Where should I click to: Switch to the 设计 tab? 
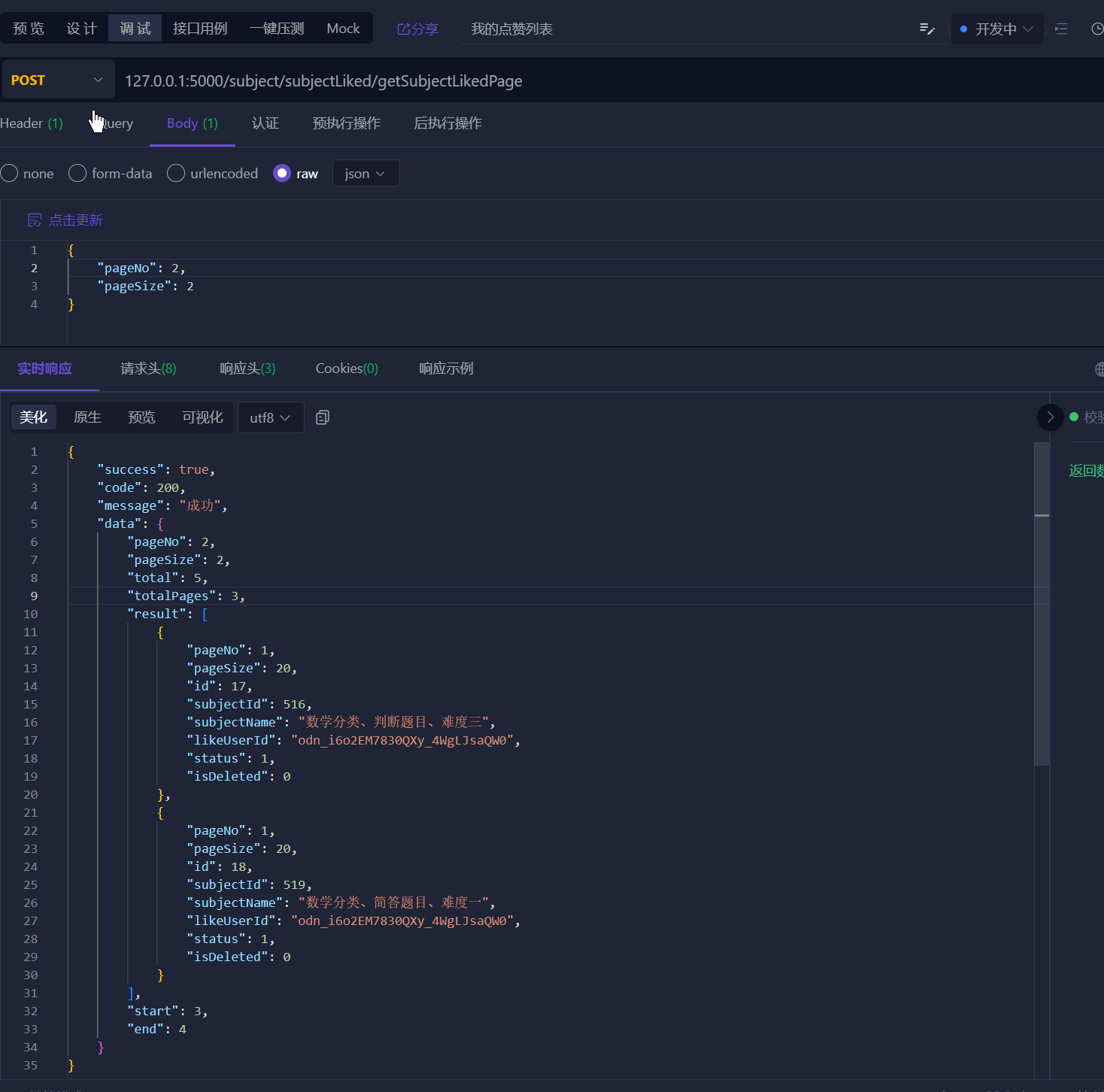(x=81, y=29)
